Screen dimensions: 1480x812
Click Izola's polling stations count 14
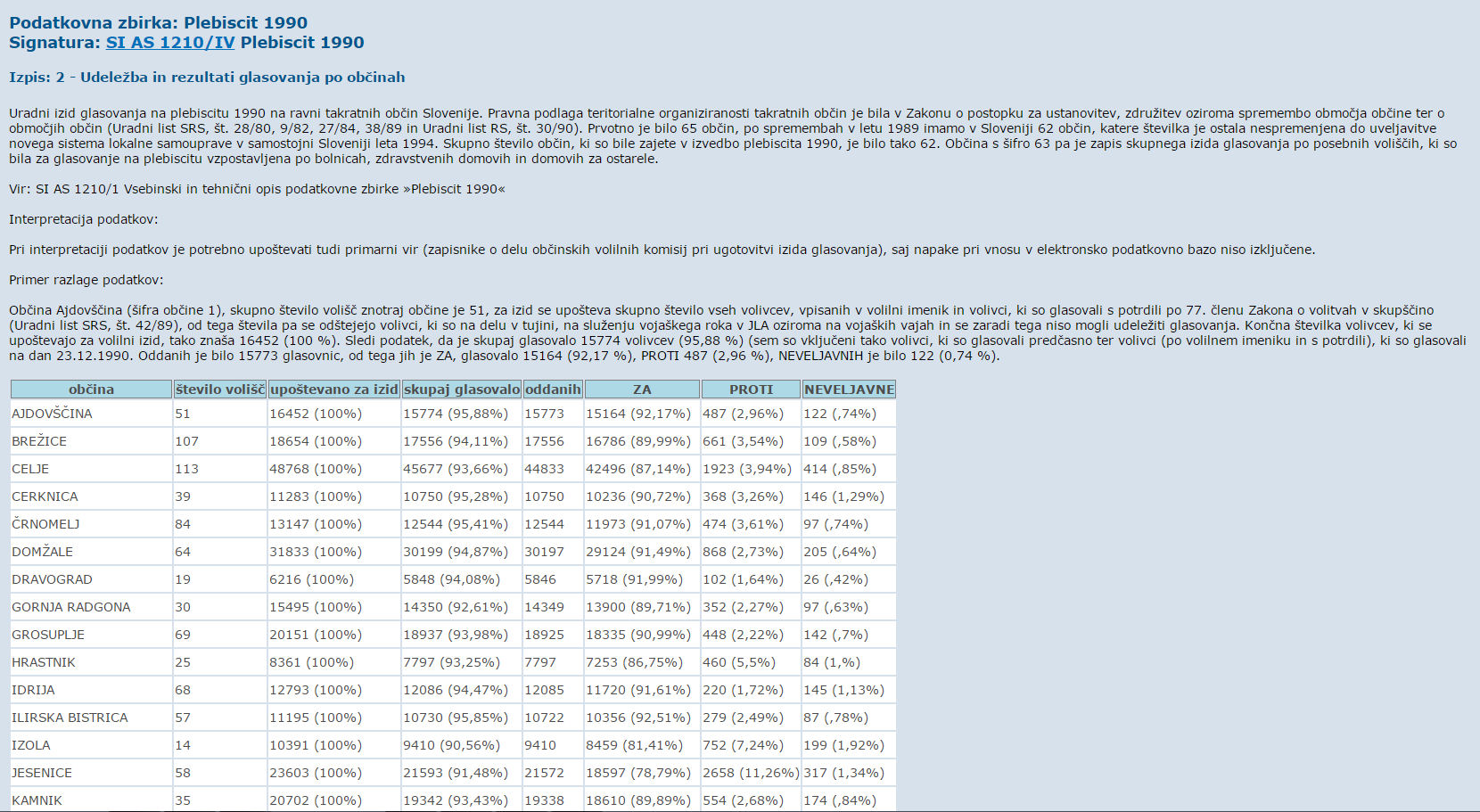[x=183, y=745]
